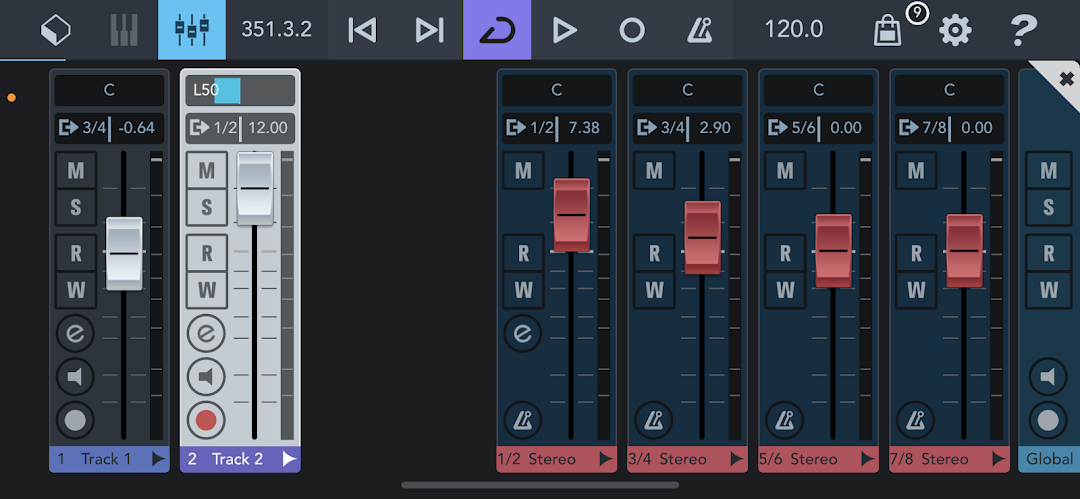Open the help question mark
The width and height of the screenshot is (1080, 499).
(1023, 31)
